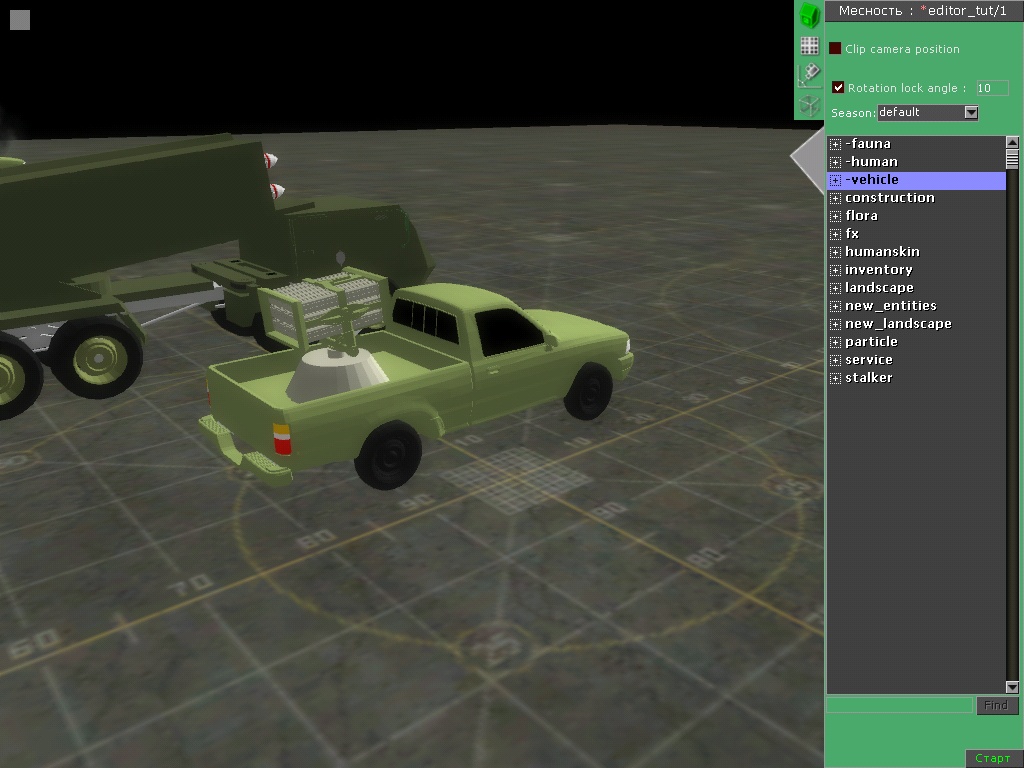This screenshot has height=768, width=1024.
Task: Expand the particle tree node
Action: click(835, 342)
